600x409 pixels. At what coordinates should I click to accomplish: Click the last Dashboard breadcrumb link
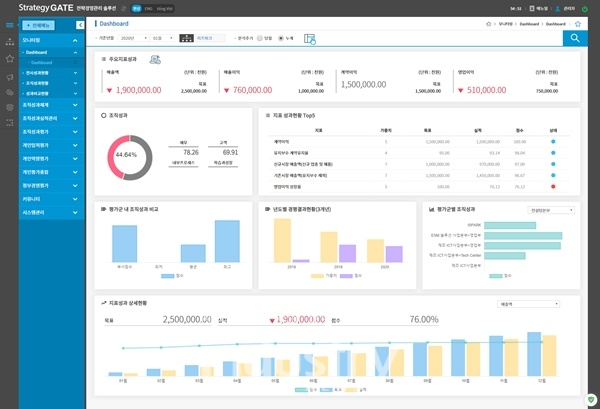pyautogui.click(x=556, y=24)
